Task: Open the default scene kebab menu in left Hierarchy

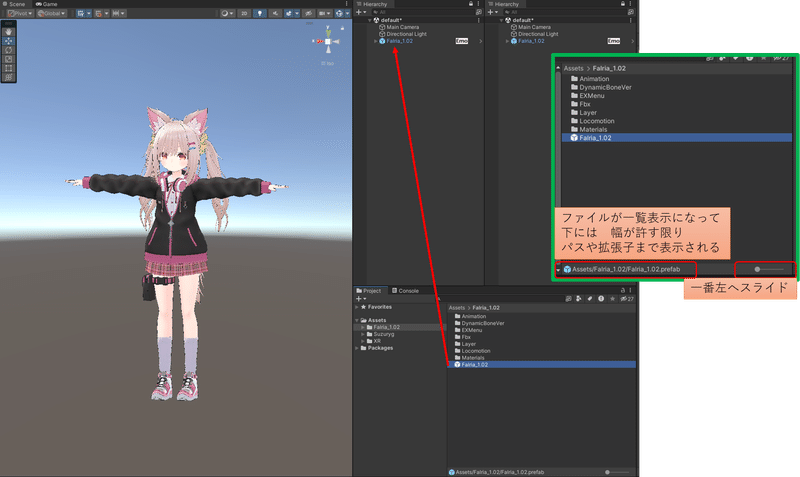Action: click(479, 20)
